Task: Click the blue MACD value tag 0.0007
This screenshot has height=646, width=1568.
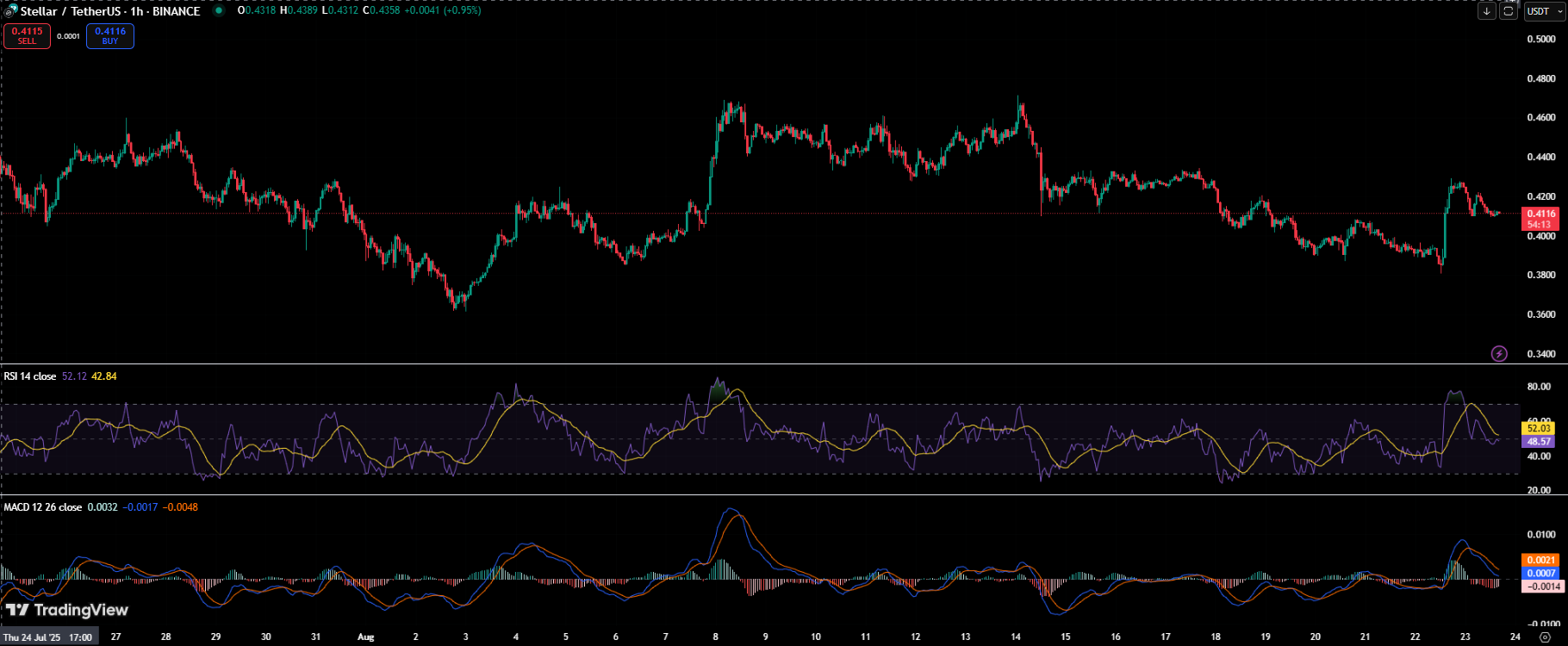Action: click(x=1540, y=573)
